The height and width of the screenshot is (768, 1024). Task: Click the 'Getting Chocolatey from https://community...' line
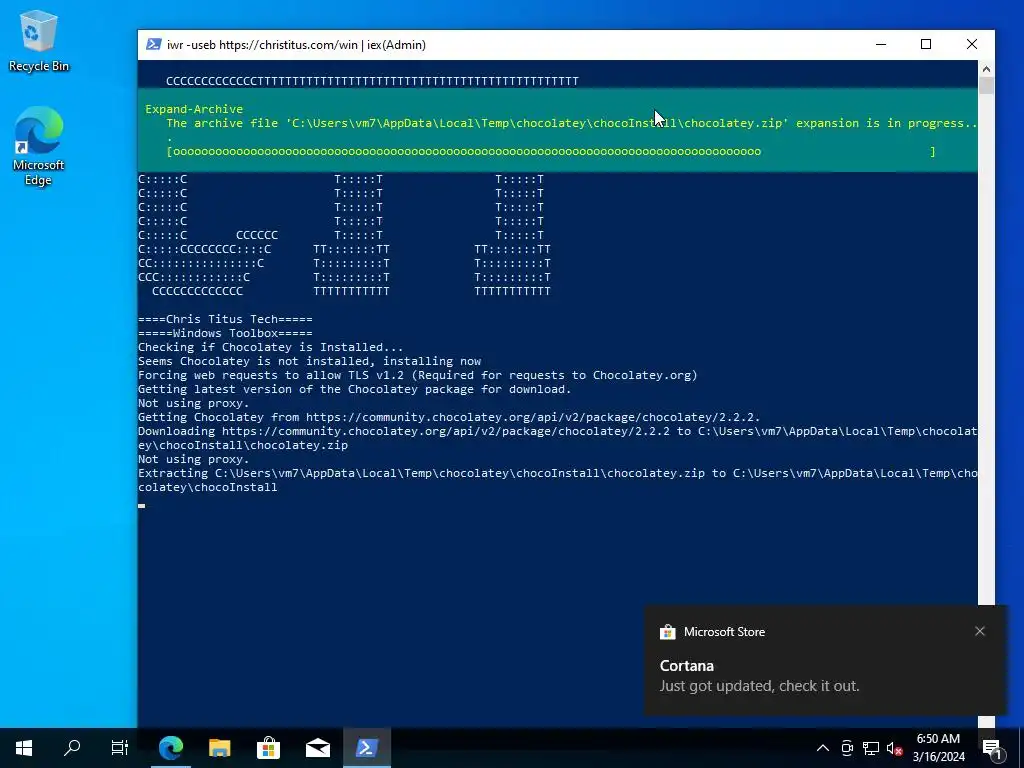449,417
